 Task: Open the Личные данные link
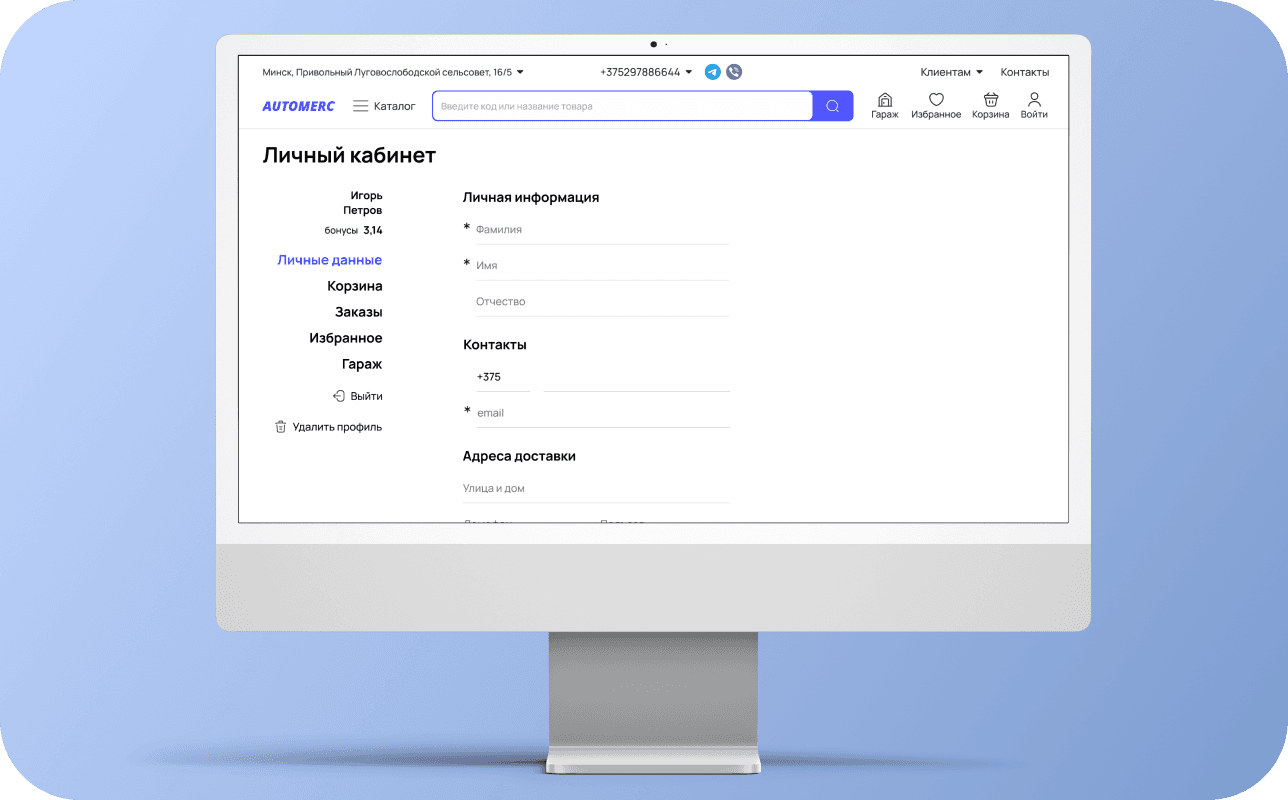[330, 260]
